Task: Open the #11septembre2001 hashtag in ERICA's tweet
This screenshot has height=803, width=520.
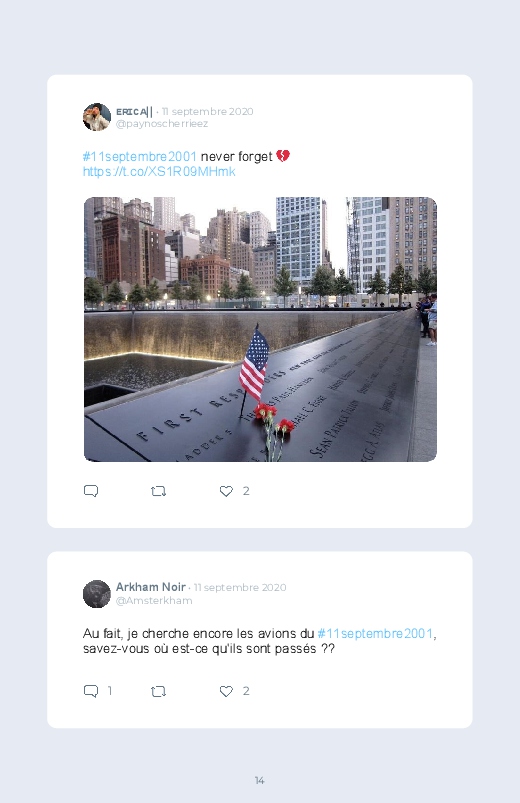Action: click(x=139, y=156)
